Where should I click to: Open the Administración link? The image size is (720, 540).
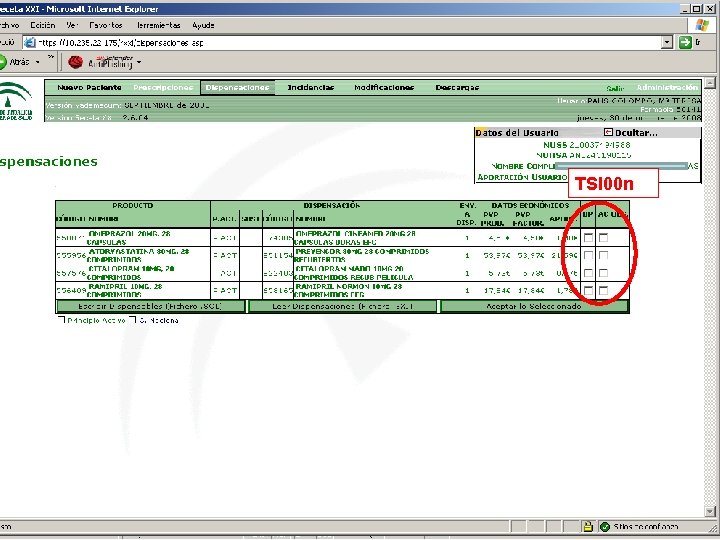pos(667,87)
